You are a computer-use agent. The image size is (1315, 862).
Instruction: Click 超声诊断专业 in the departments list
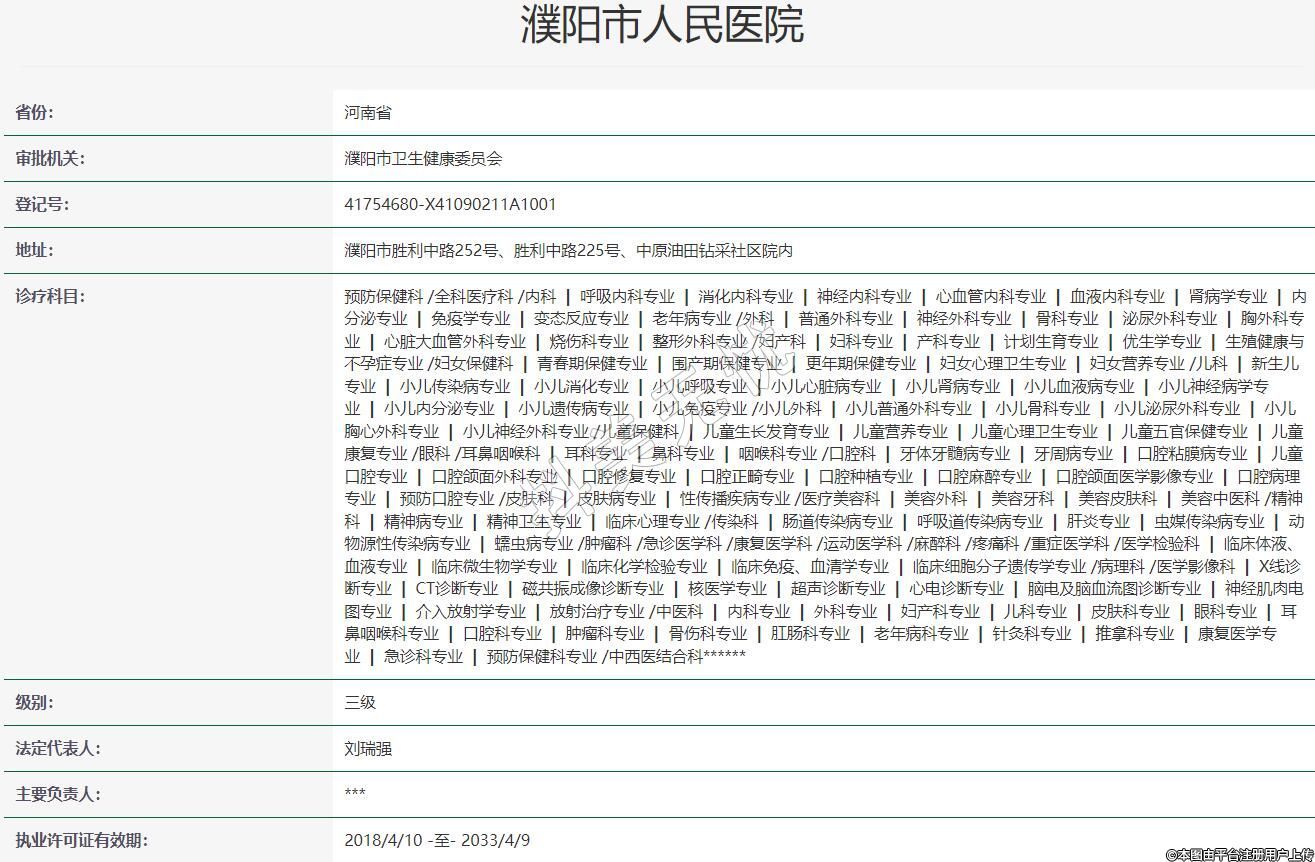point(838,588)
